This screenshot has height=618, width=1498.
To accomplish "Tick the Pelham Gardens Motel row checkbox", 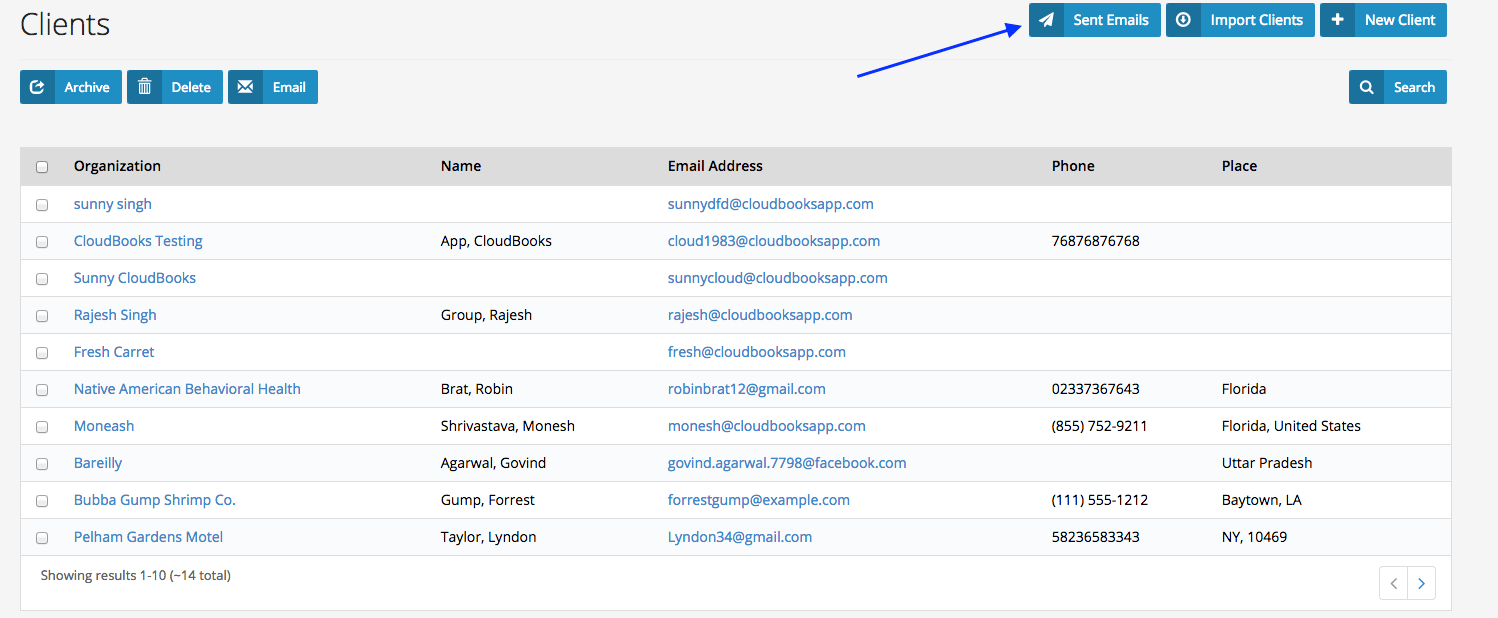I will click(x=42, y=538).
